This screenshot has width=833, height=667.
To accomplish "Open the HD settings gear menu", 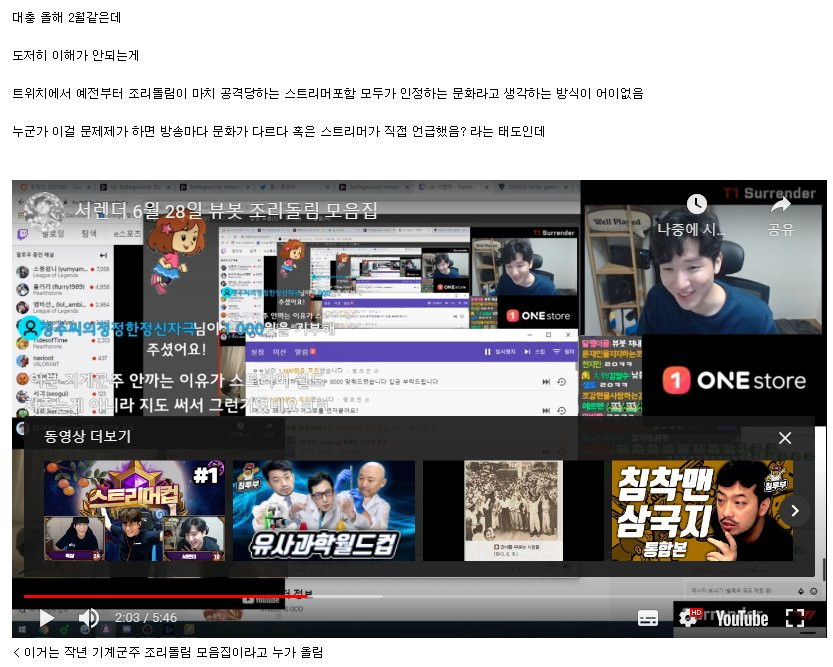I will point(689,618).
